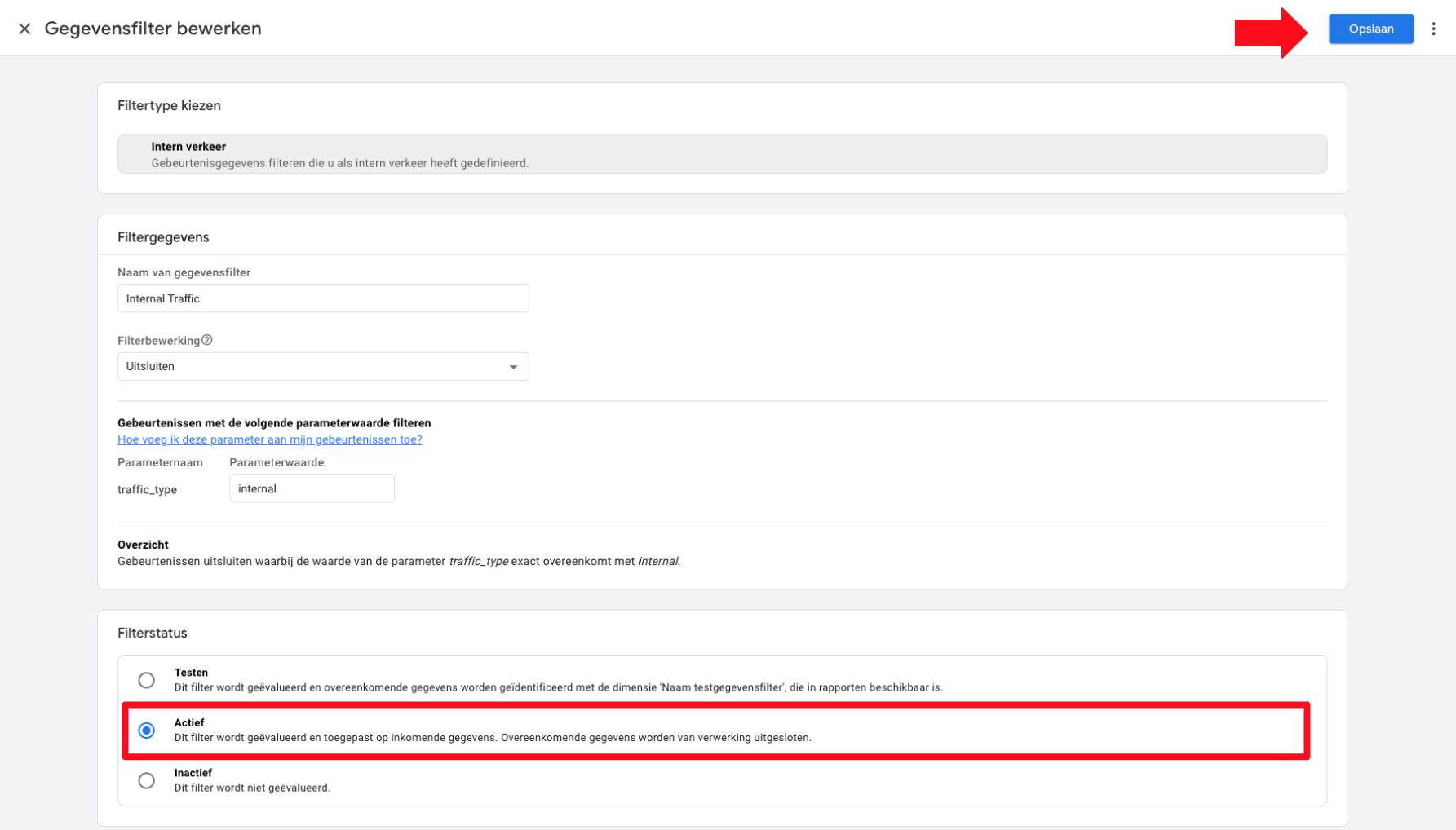The width and height of the screenshot is (1456, 830).
Task: Select the Actief radio button
Action: click(x=146, y=731)
